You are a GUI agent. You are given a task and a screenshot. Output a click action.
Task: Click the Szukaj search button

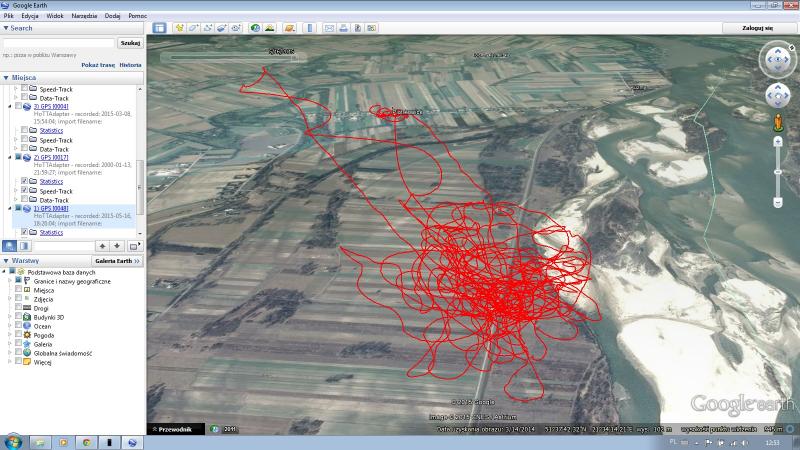129,43
